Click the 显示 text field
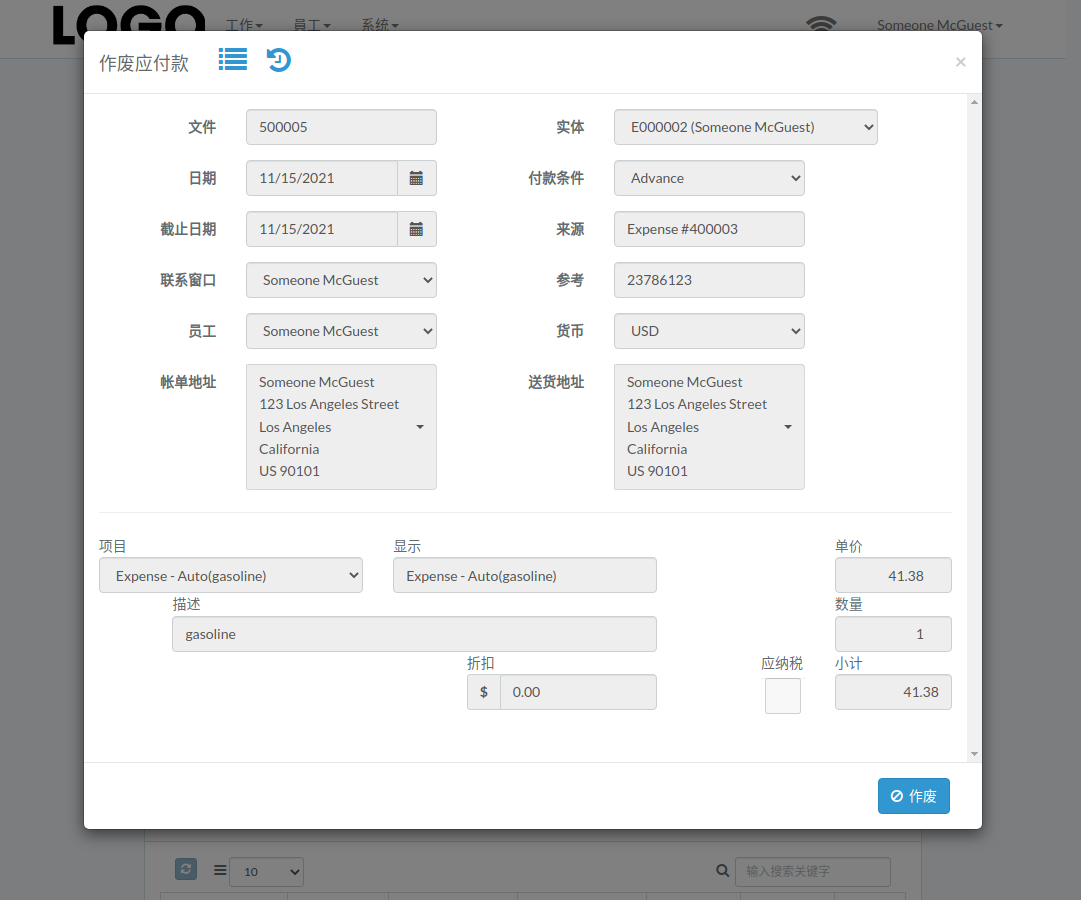This screenshot has height=900, width=1081. (525, 575)
